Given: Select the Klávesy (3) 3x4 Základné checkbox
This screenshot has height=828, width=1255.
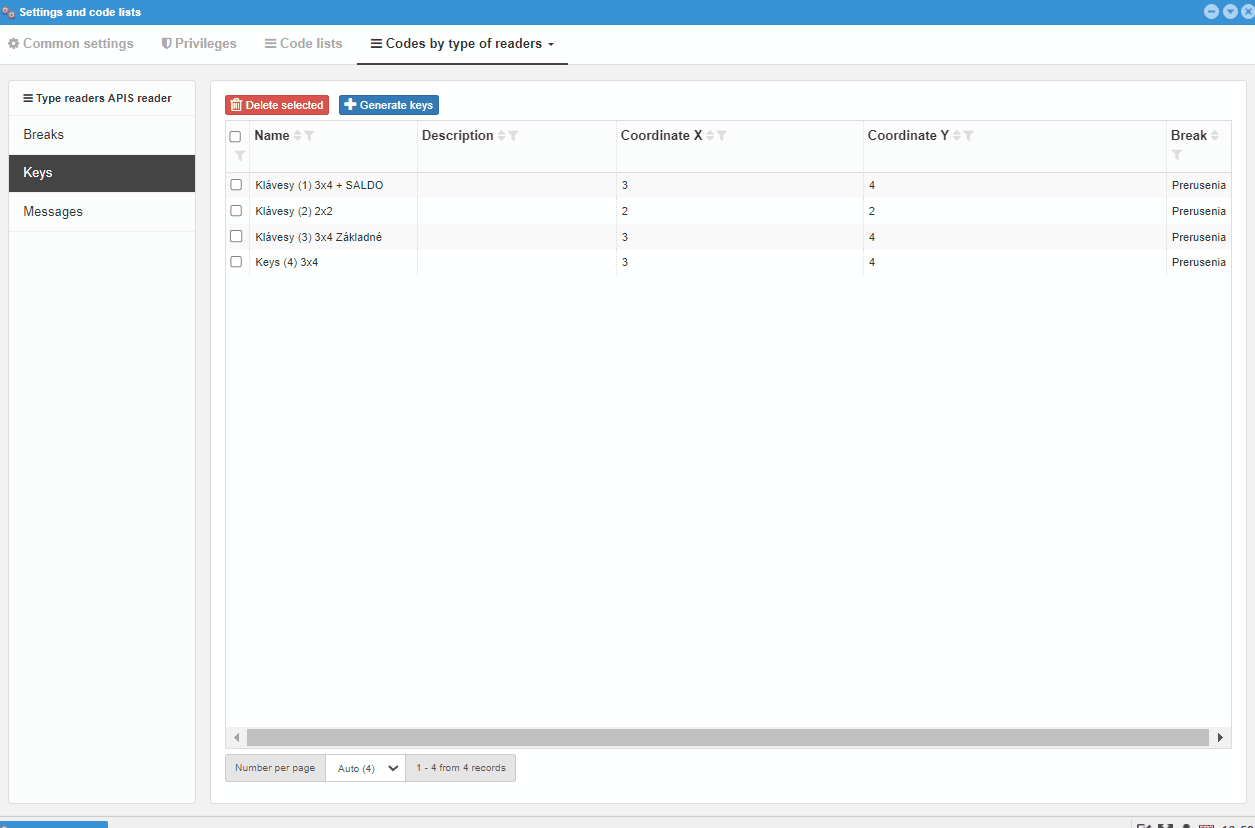Looking at the screenshot, I should point(236,236).
